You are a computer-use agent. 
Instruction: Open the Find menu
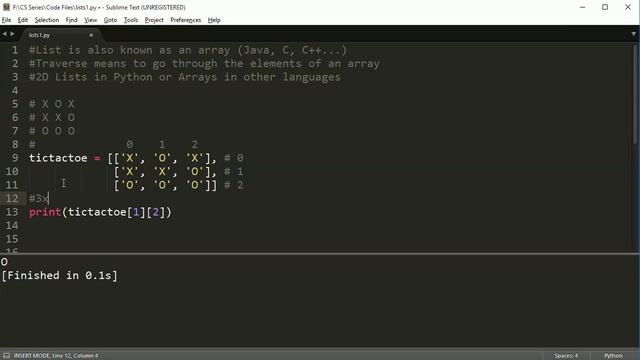(71, 20)
